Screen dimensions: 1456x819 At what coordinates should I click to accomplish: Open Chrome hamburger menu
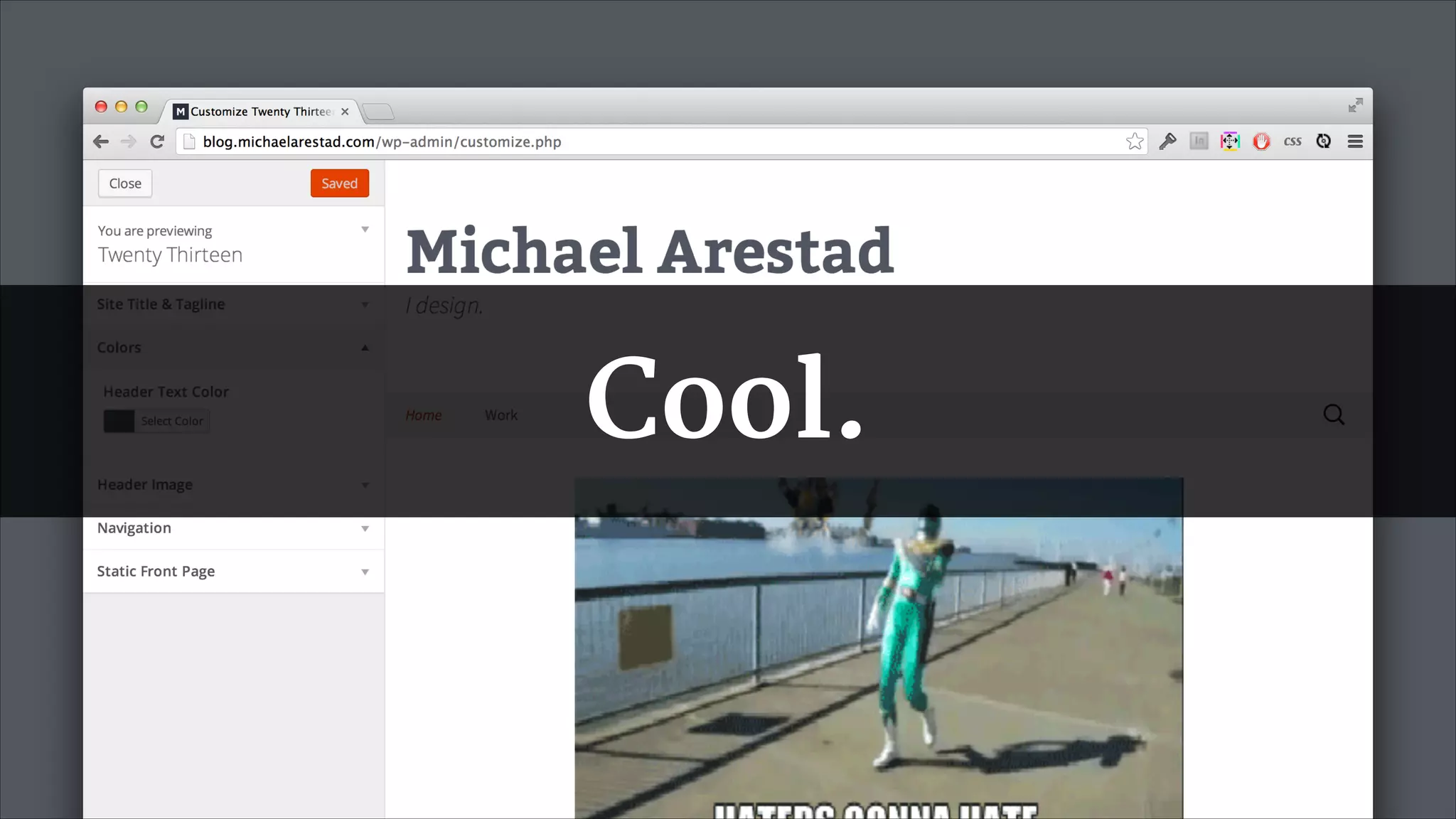(1355, 141)
